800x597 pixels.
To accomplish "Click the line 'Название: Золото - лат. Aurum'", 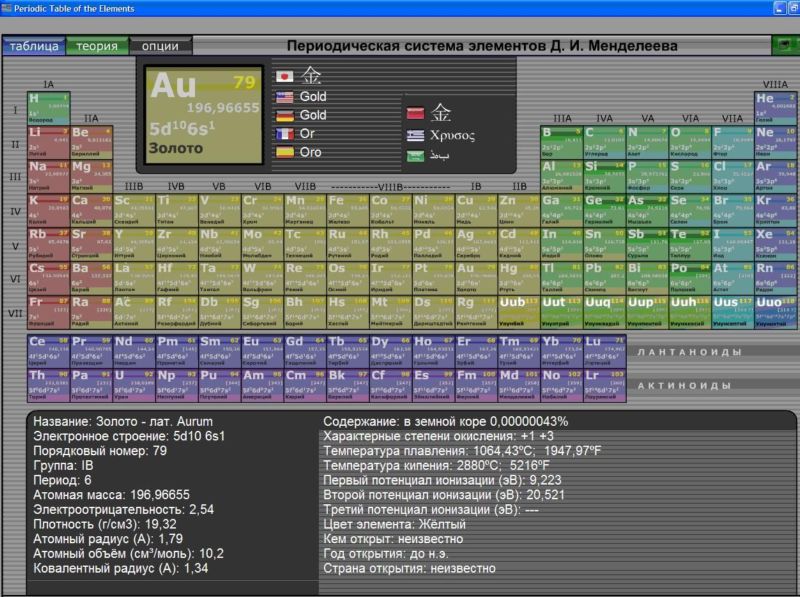I will point(123,421).
